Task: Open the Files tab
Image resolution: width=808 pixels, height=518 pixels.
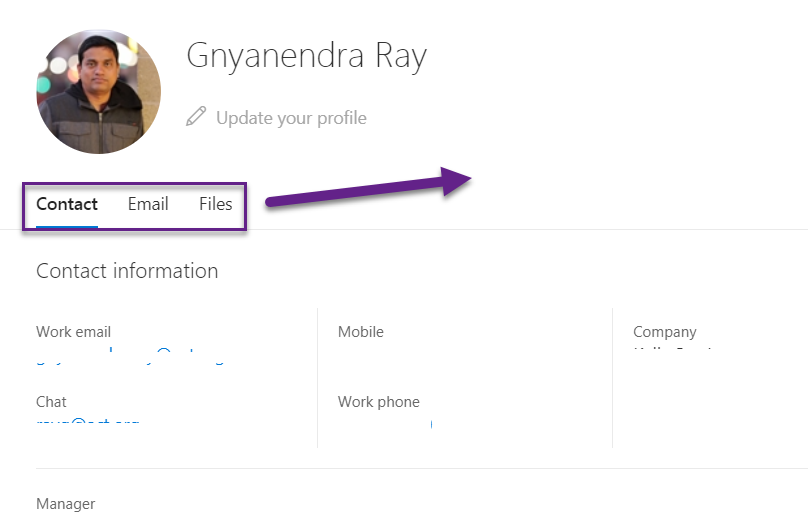Action: (215, 204)
